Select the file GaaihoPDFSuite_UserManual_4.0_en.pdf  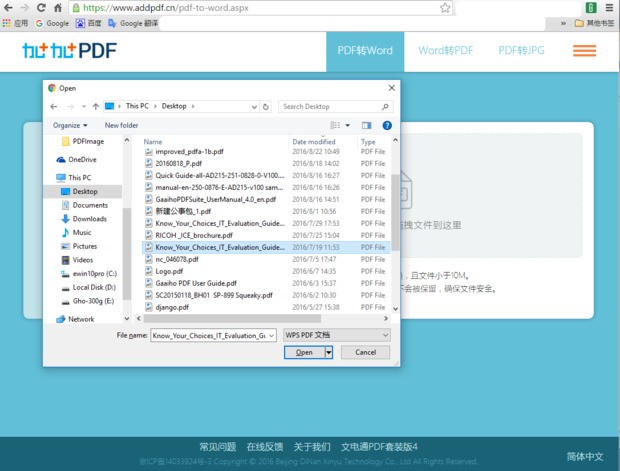point(266,199)
